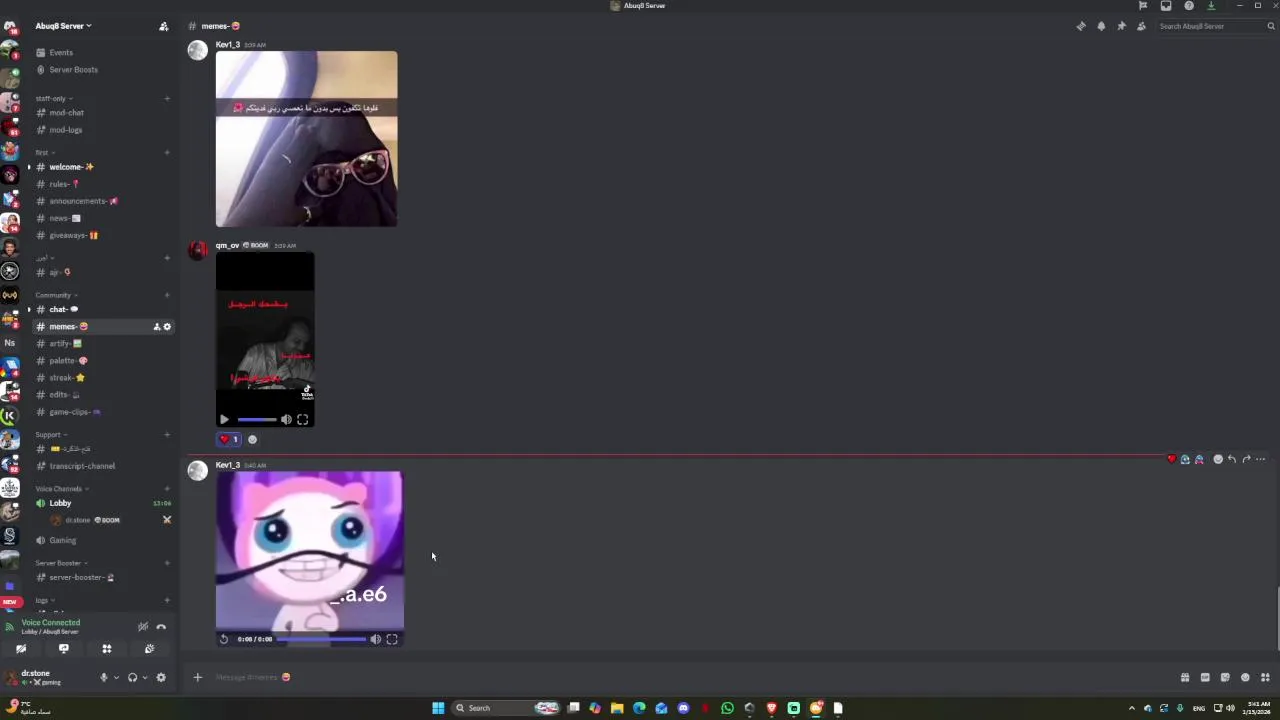Open notification settings bell icon
Screen dimensions: 1280x720
(1101, 26)
